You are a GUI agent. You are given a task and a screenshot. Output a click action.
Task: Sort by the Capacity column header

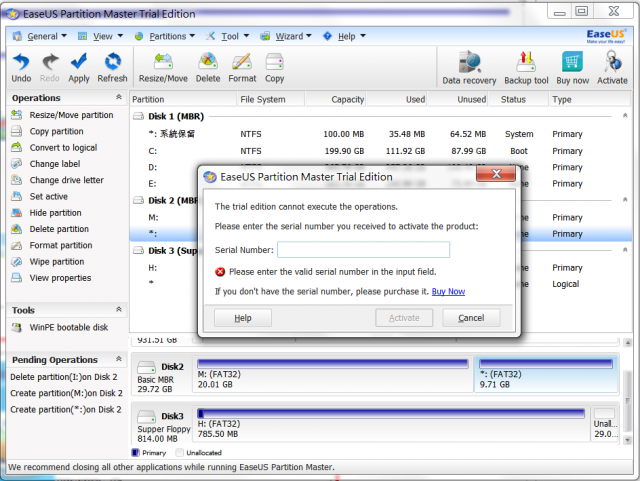click(x=336, y=99)
